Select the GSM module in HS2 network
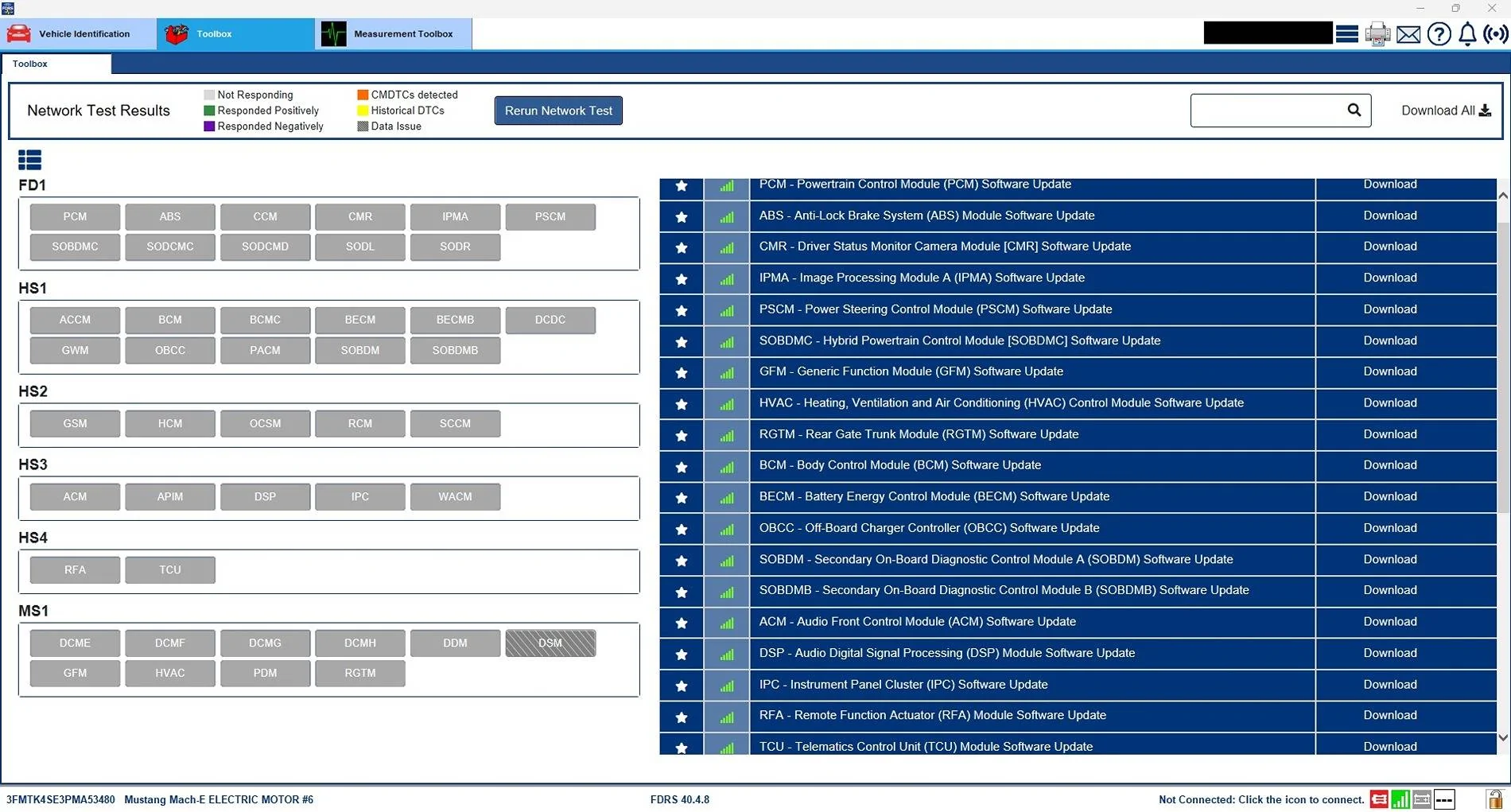This screenshot has width=1511, height=812. coord(75,423)
